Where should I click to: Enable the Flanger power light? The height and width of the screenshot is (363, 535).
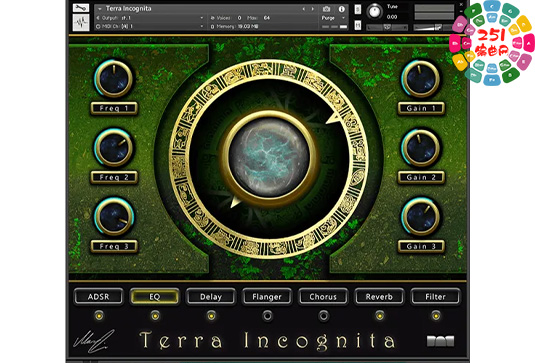[x=267, y=316]
